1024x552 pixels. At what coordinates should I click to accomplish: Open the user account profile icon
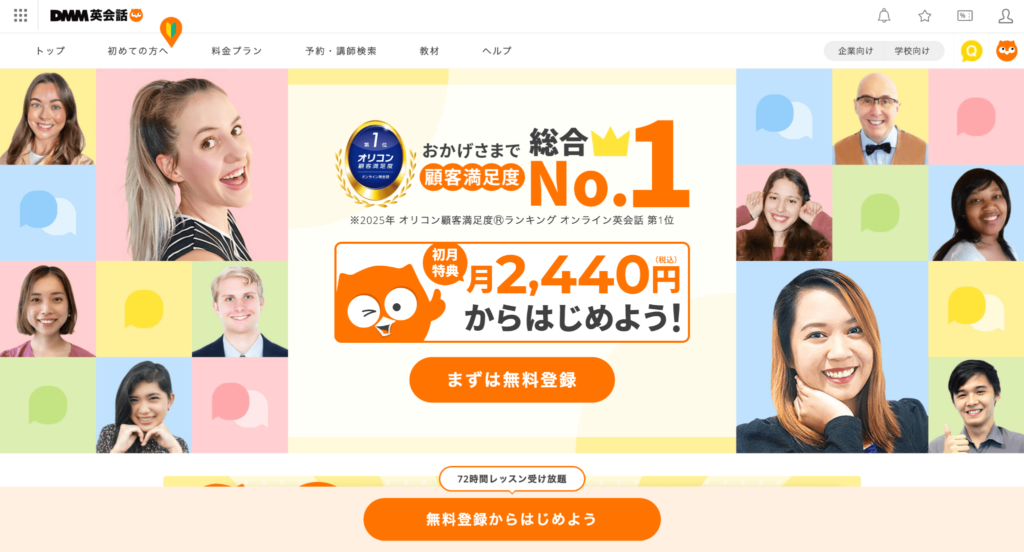[x=1006, y=16]
